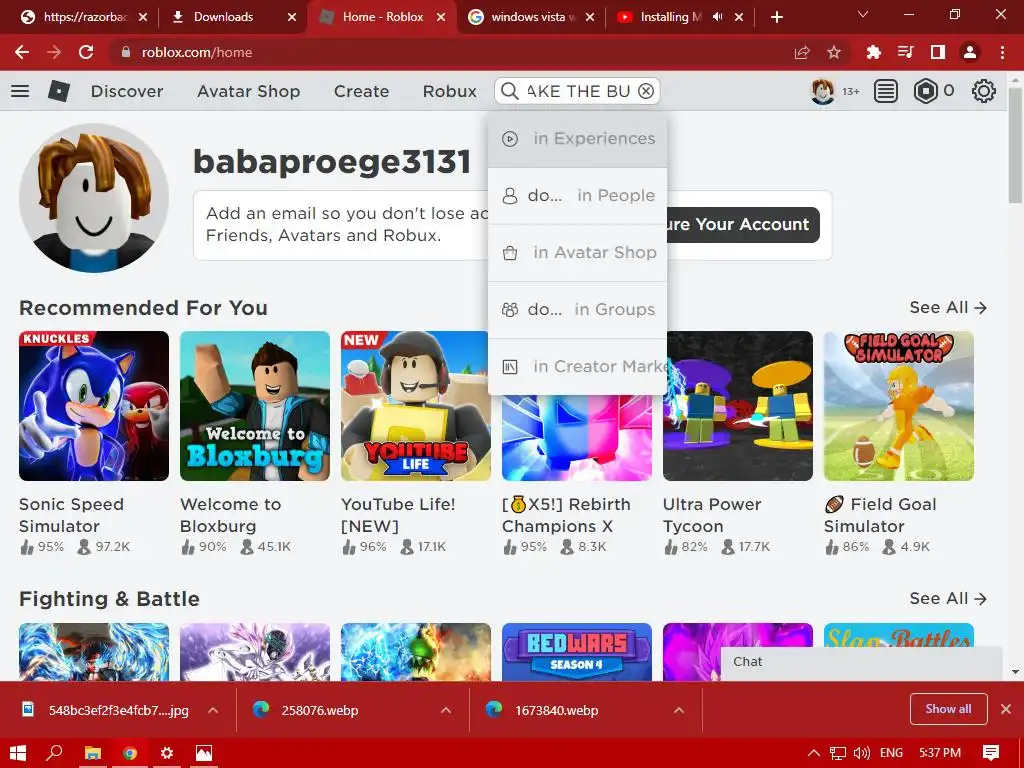Open Welcome to Bloxburg thumbnail
Screen dimensions: 1024x768
pos(255,406)
